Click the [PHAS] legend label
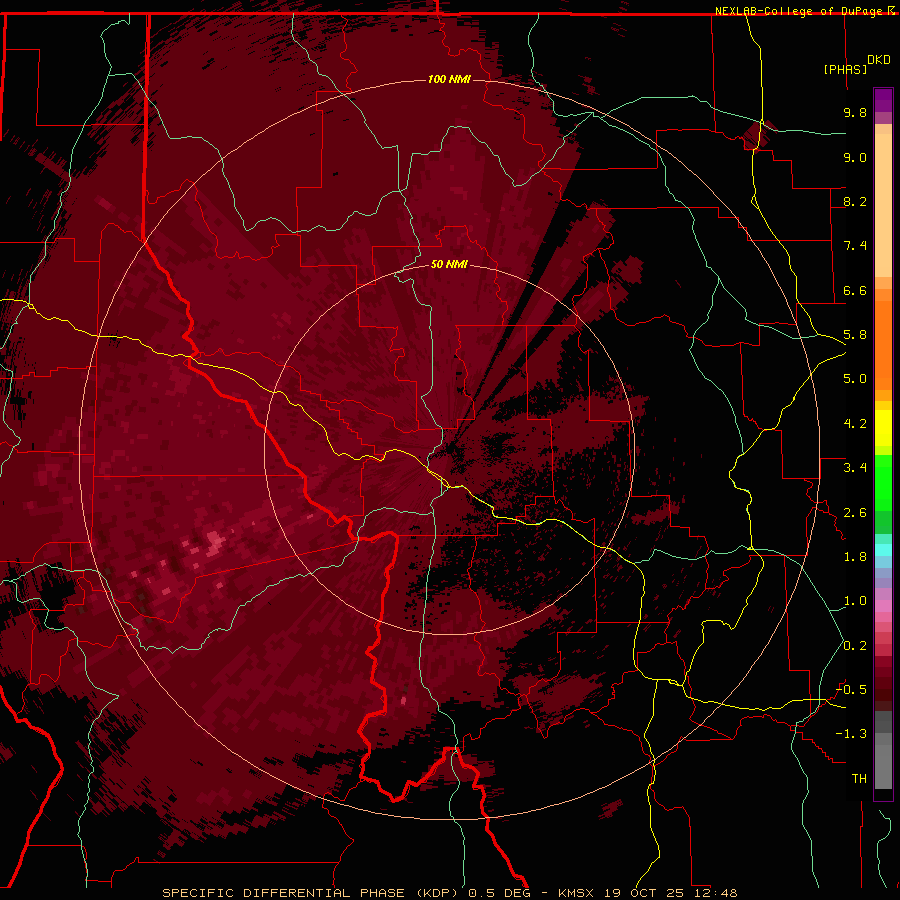 (845, 70)
